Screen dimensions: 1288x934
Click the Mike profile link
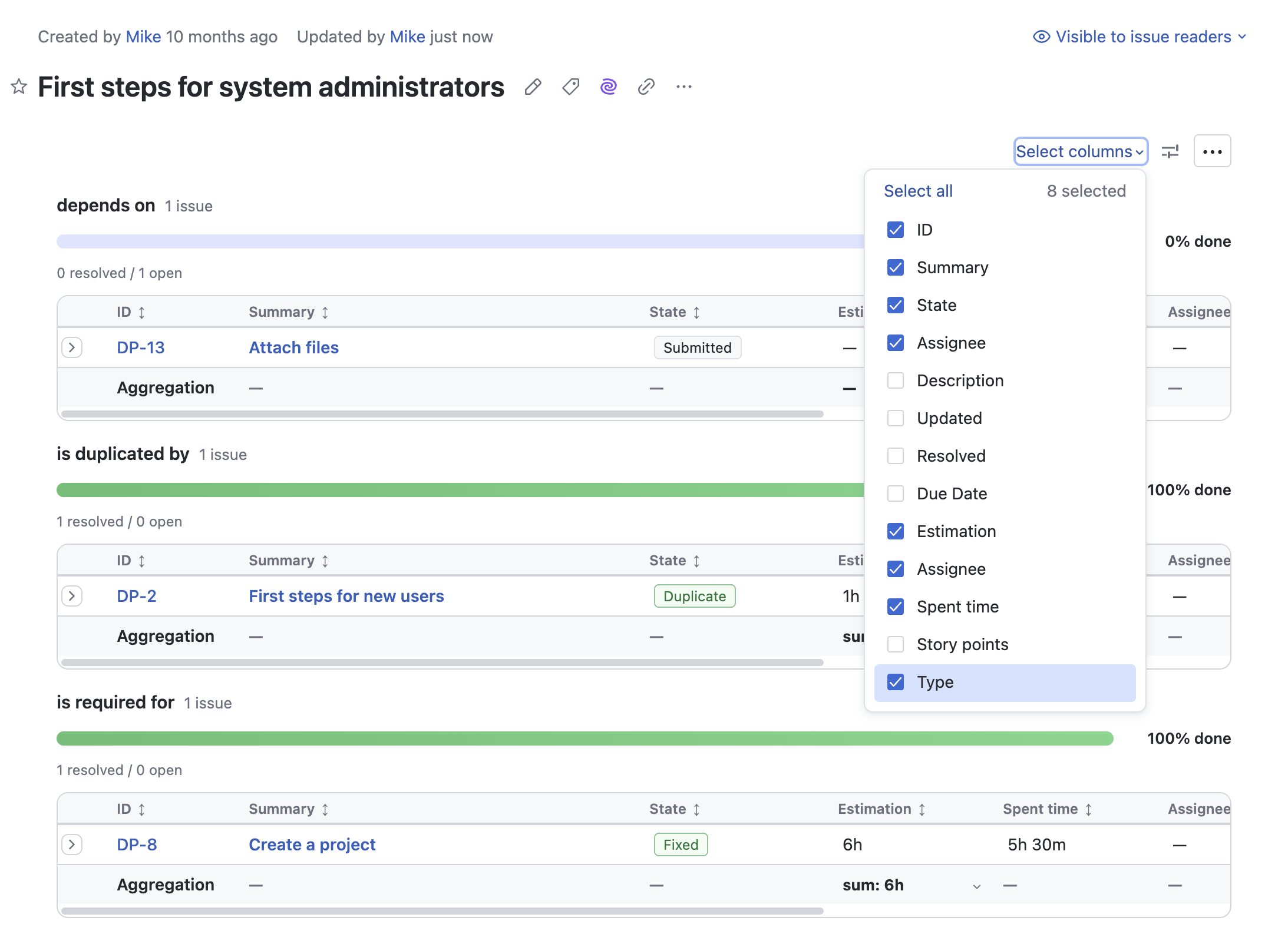(x=143, y=37)
